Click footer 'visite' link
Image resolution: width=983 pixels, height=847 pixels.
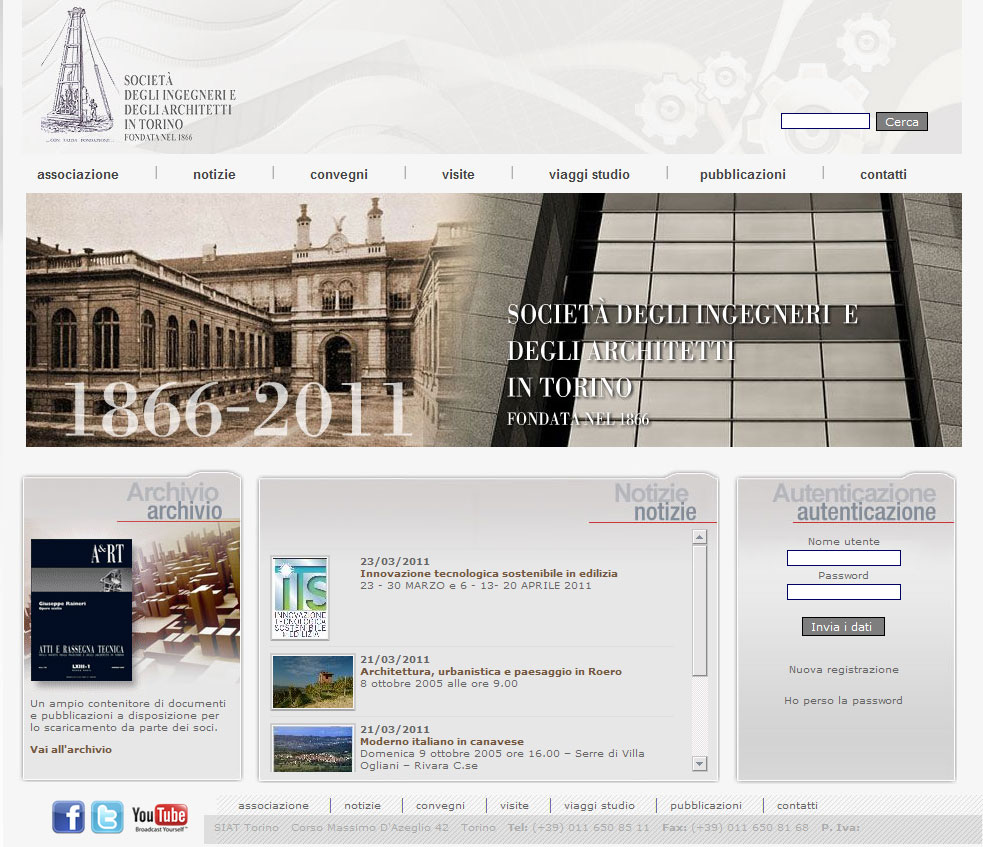[514, 806]
